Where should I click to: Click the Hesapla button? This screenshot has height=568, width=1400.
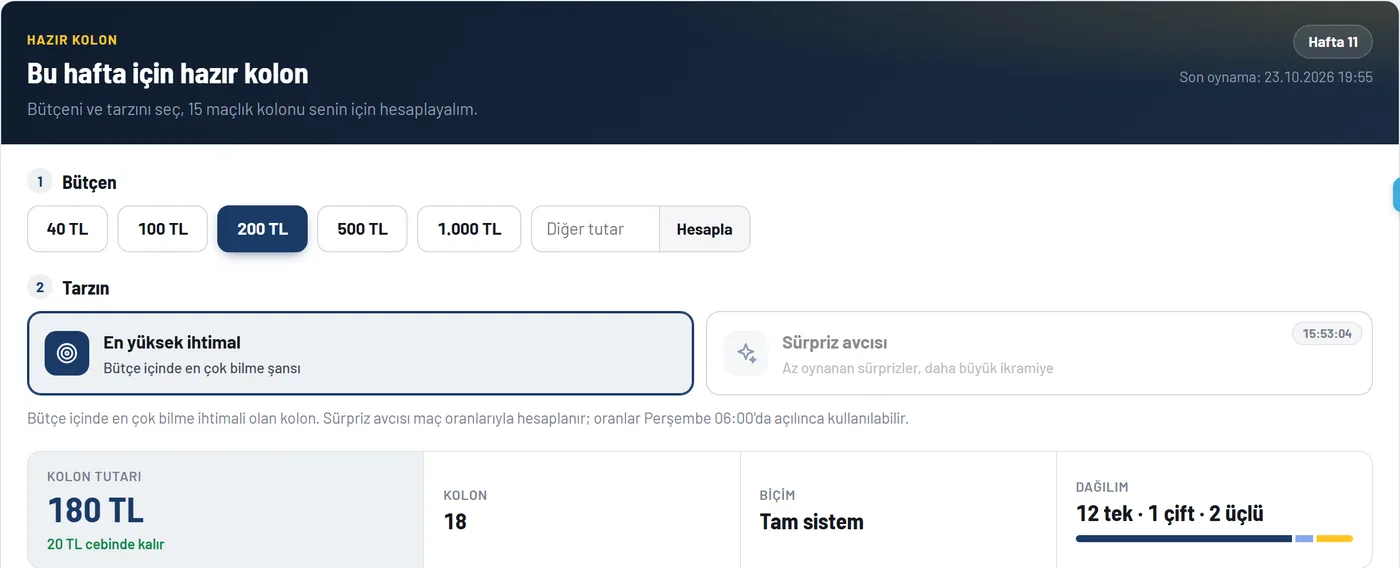(705, 229)
